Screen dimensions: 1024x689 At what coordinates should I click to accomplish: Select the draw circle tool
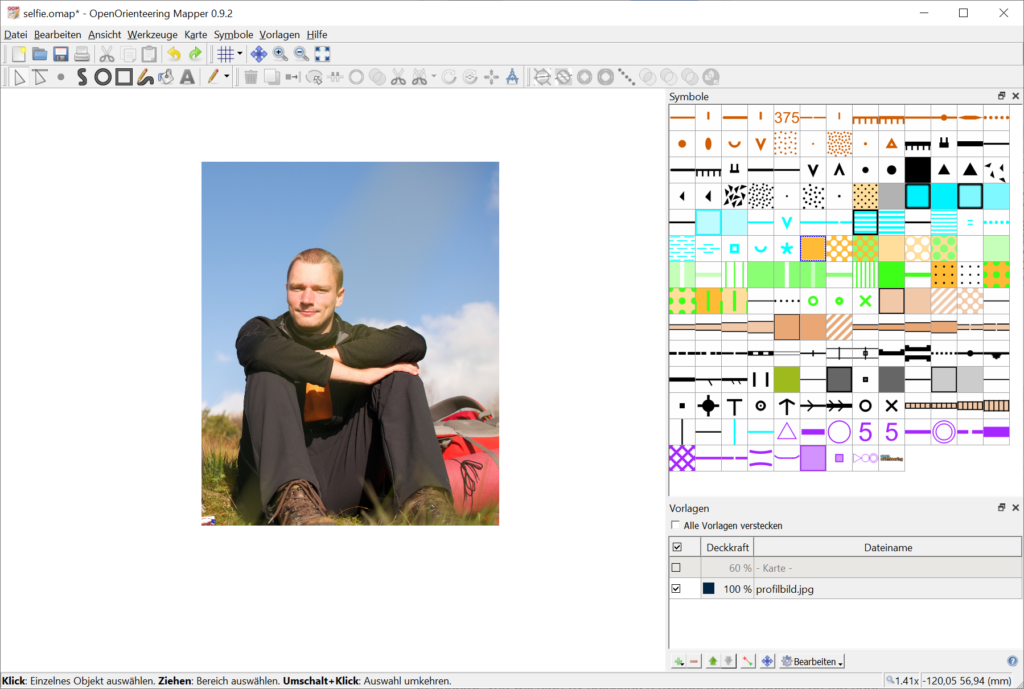point(102,77)
